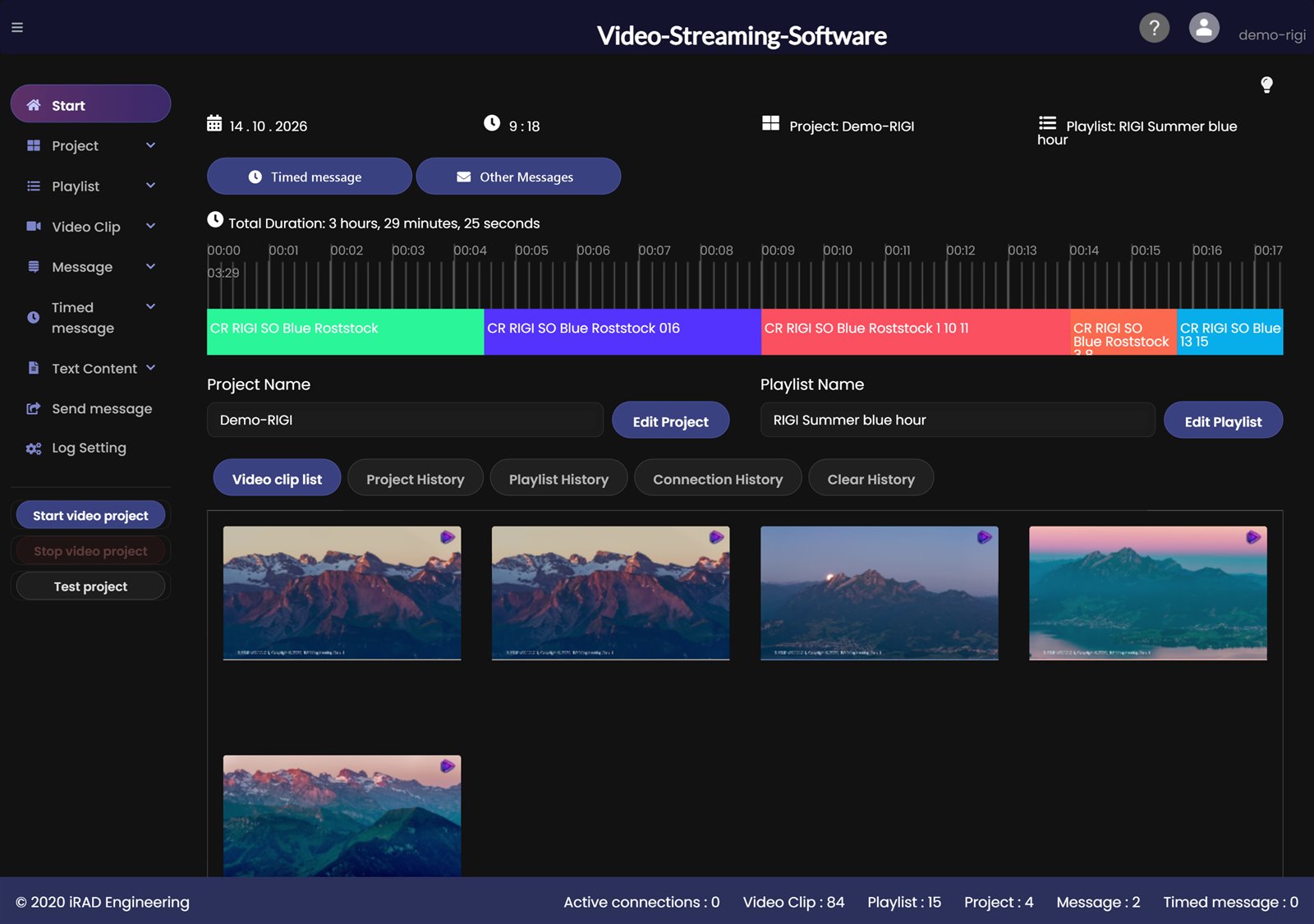1314x924 pixels.
Task: Click the Edit Playlist button
Action: pyautogui.click(x=1223, y=421)
